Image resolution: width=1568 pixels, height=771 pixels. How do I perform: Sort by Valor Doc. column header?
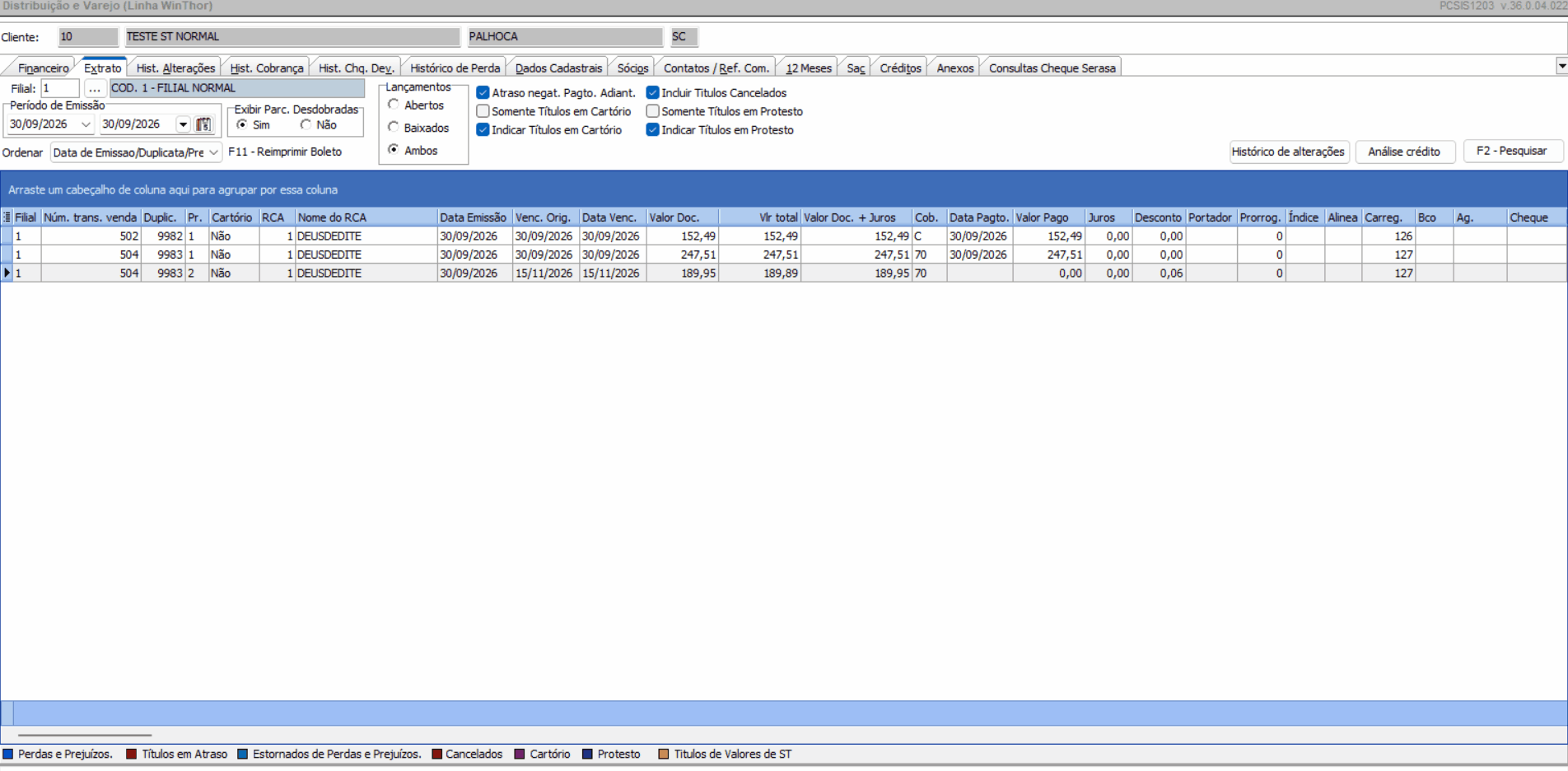tap(682, 217)
